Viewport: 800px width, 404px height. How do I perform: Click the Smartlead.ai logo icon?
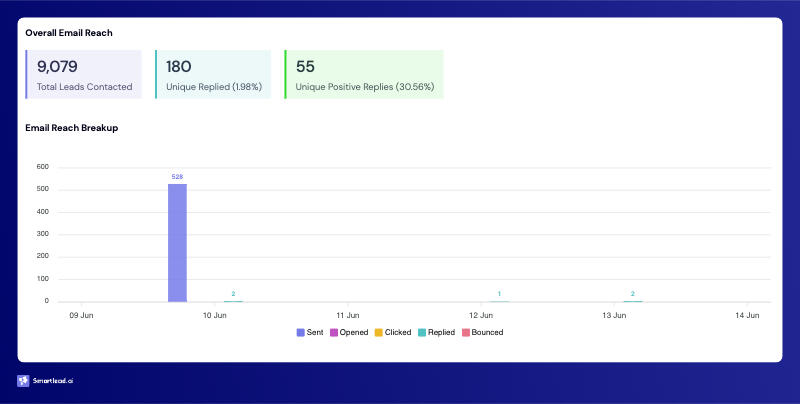coord(23,381)
